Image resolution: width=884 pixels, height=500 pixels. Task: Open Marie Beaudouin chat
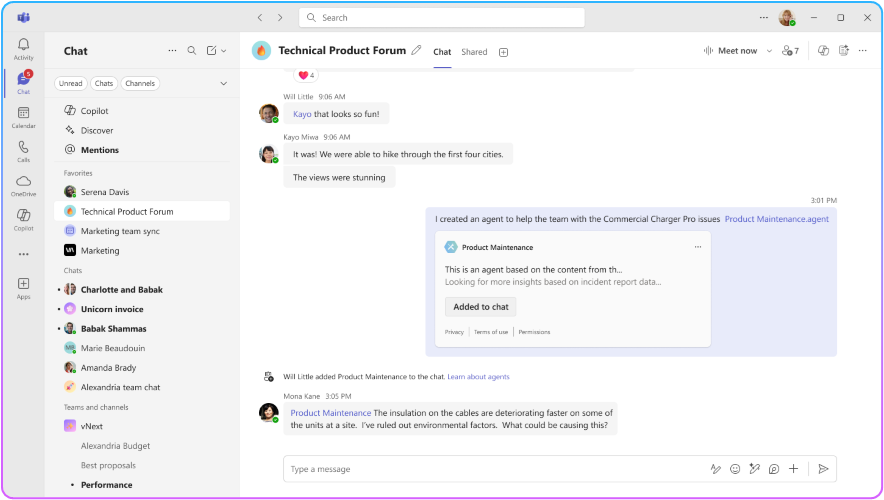tap(143, 348)
